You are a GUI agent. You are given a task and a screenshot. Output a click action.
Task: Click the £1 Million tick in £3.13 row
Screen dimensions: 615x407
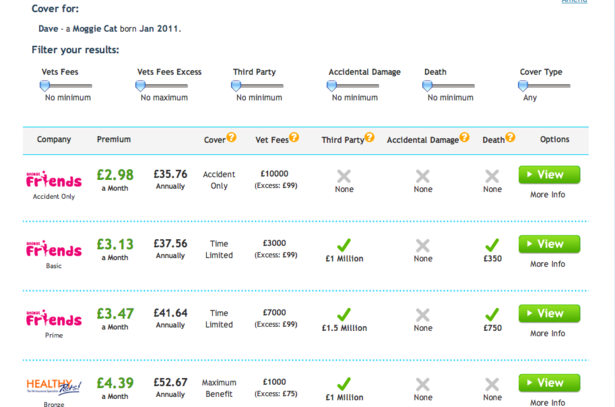pyautogui.click(x=344, y=245)
